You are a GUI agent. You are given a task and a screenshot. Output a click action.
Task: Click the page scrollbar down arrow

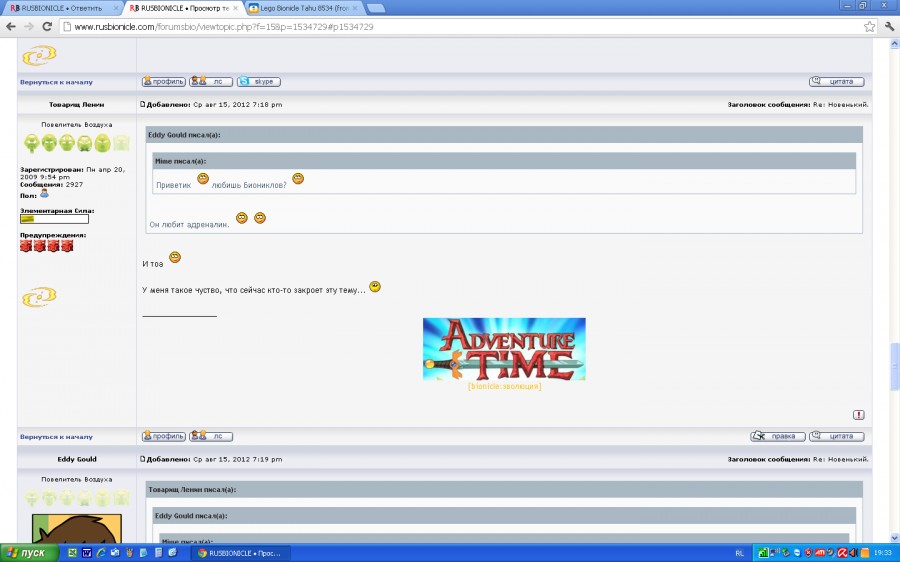[x=894, y=538]
